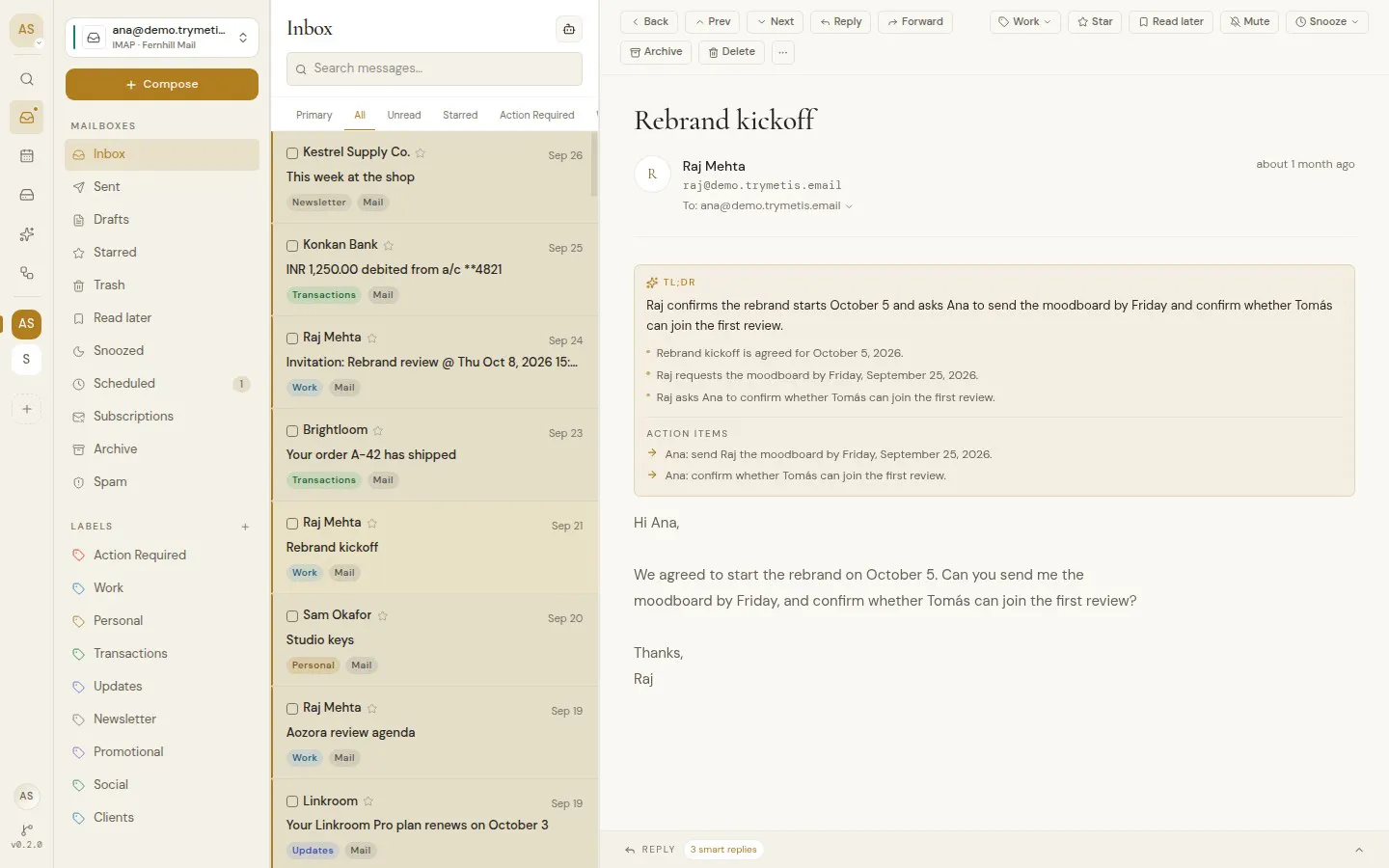Switch to the S account avatar

point(27,360)
